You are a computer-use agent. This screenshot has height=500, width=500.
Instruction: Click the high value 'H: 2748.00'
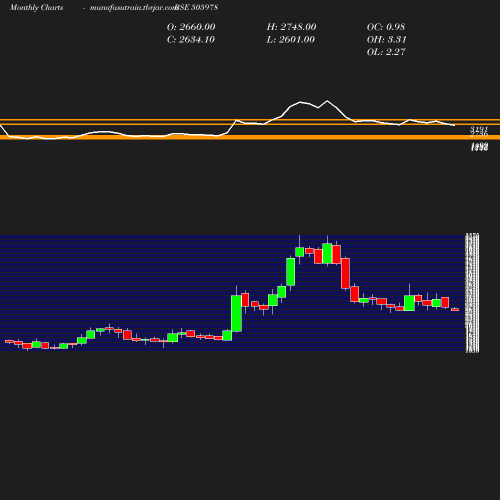coord(291,27)
